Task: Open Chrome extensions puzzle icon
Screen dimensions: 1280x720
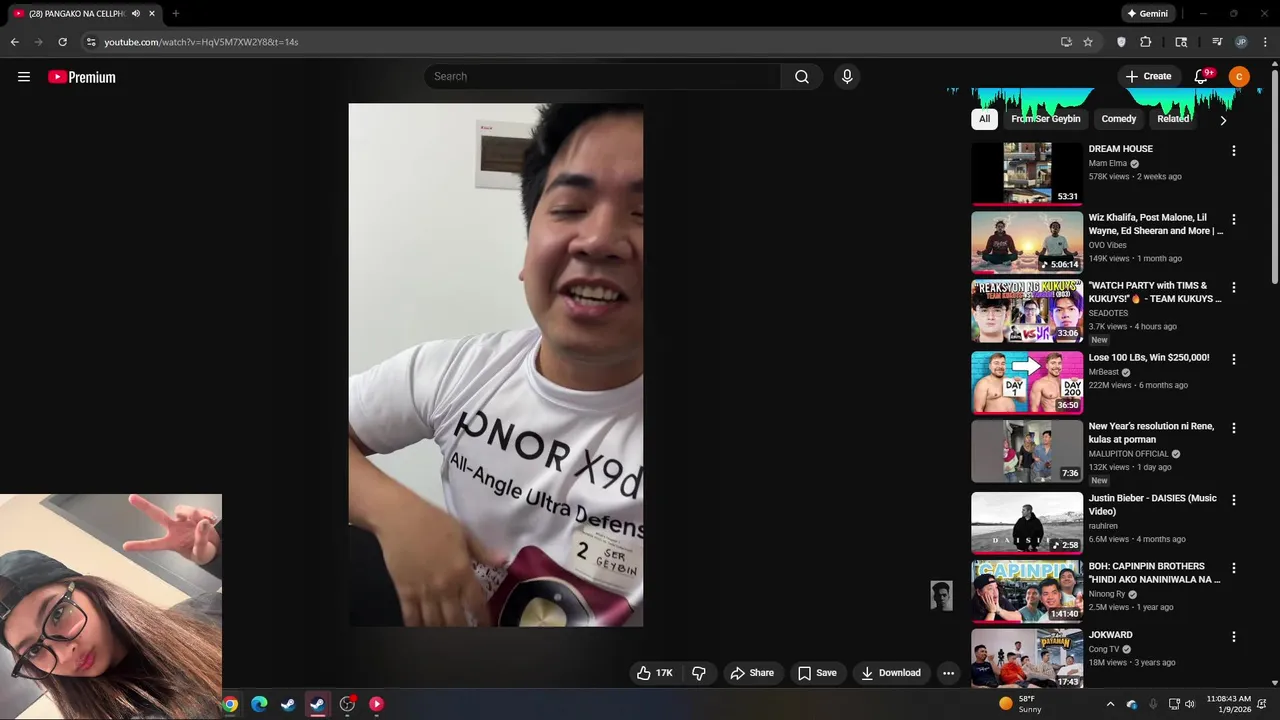Action: tap(1146, 42)
